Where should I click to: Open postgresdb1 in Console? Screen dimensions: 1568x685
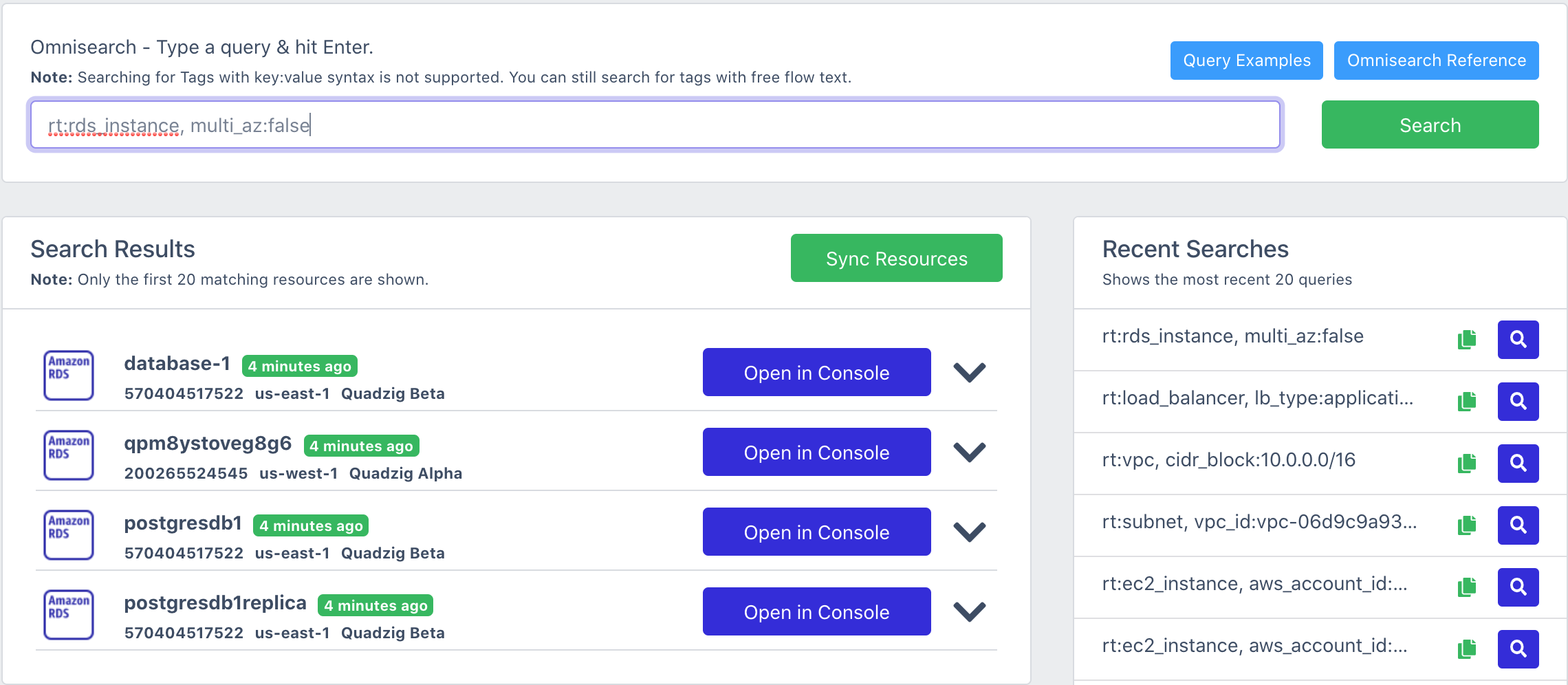tap(816, 532)
